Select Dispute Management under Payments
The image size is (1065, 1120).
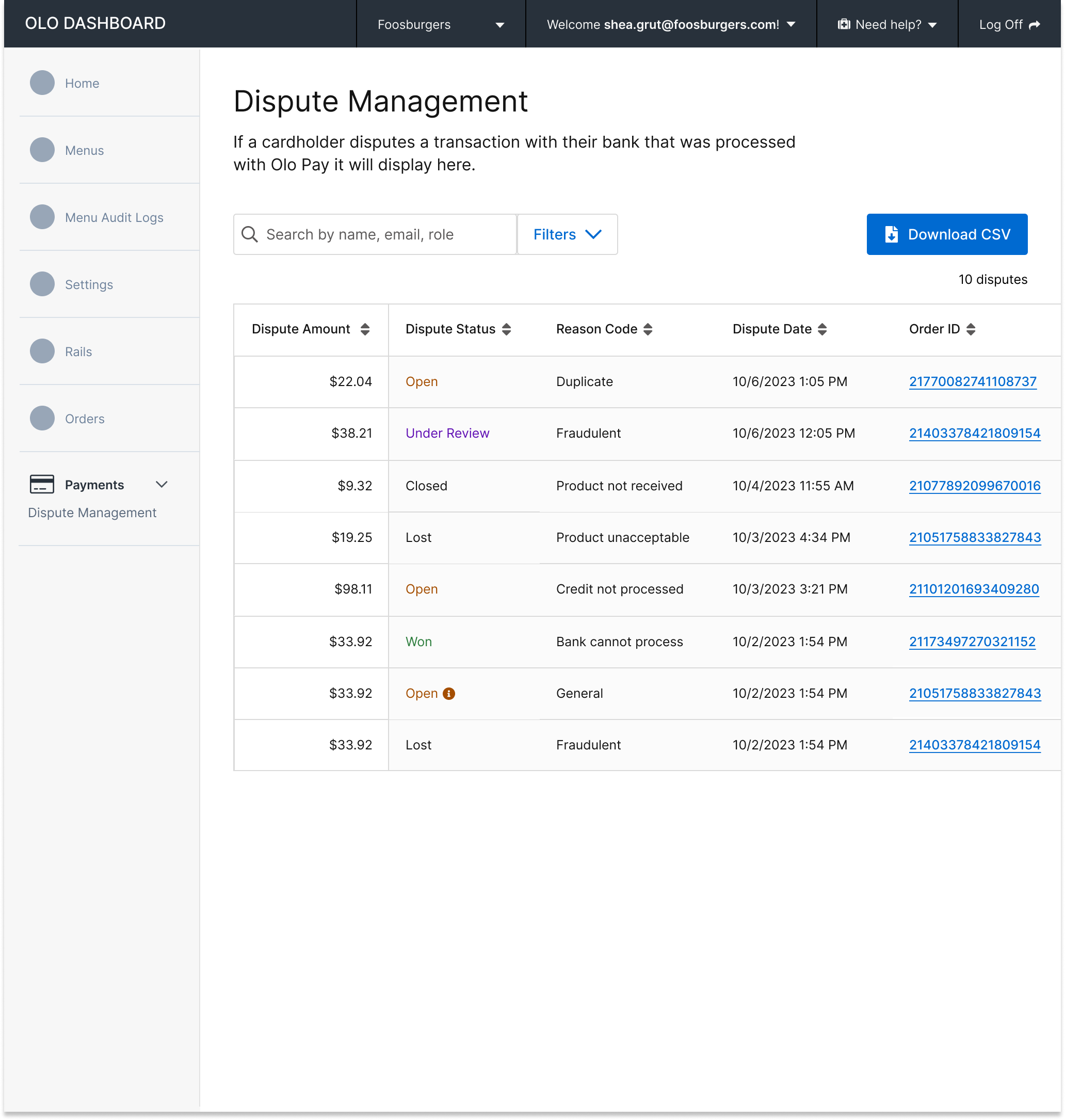[x=92, y=513]
